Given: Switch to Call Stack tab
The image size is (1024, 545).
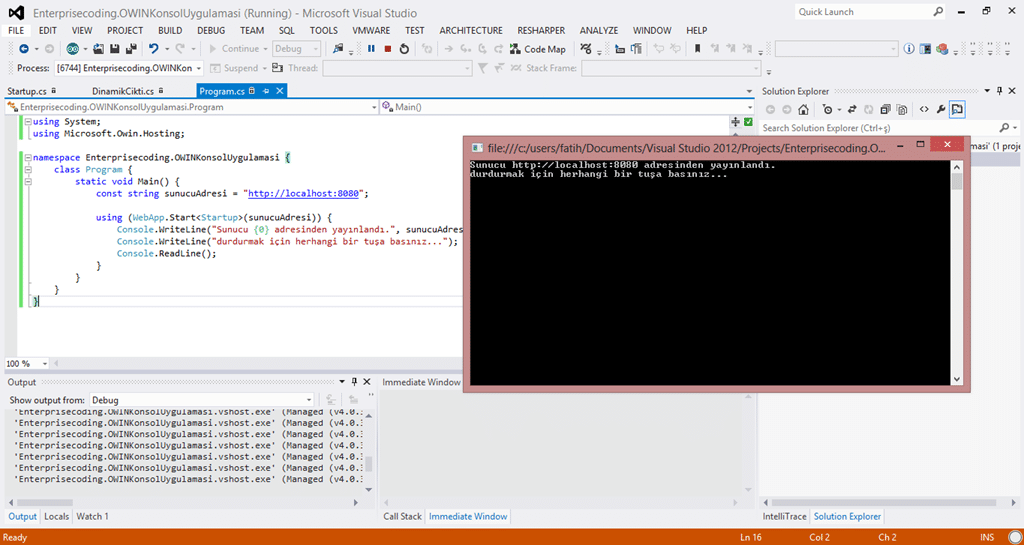Looking at the screenshot, I should (x=402, y=516).
